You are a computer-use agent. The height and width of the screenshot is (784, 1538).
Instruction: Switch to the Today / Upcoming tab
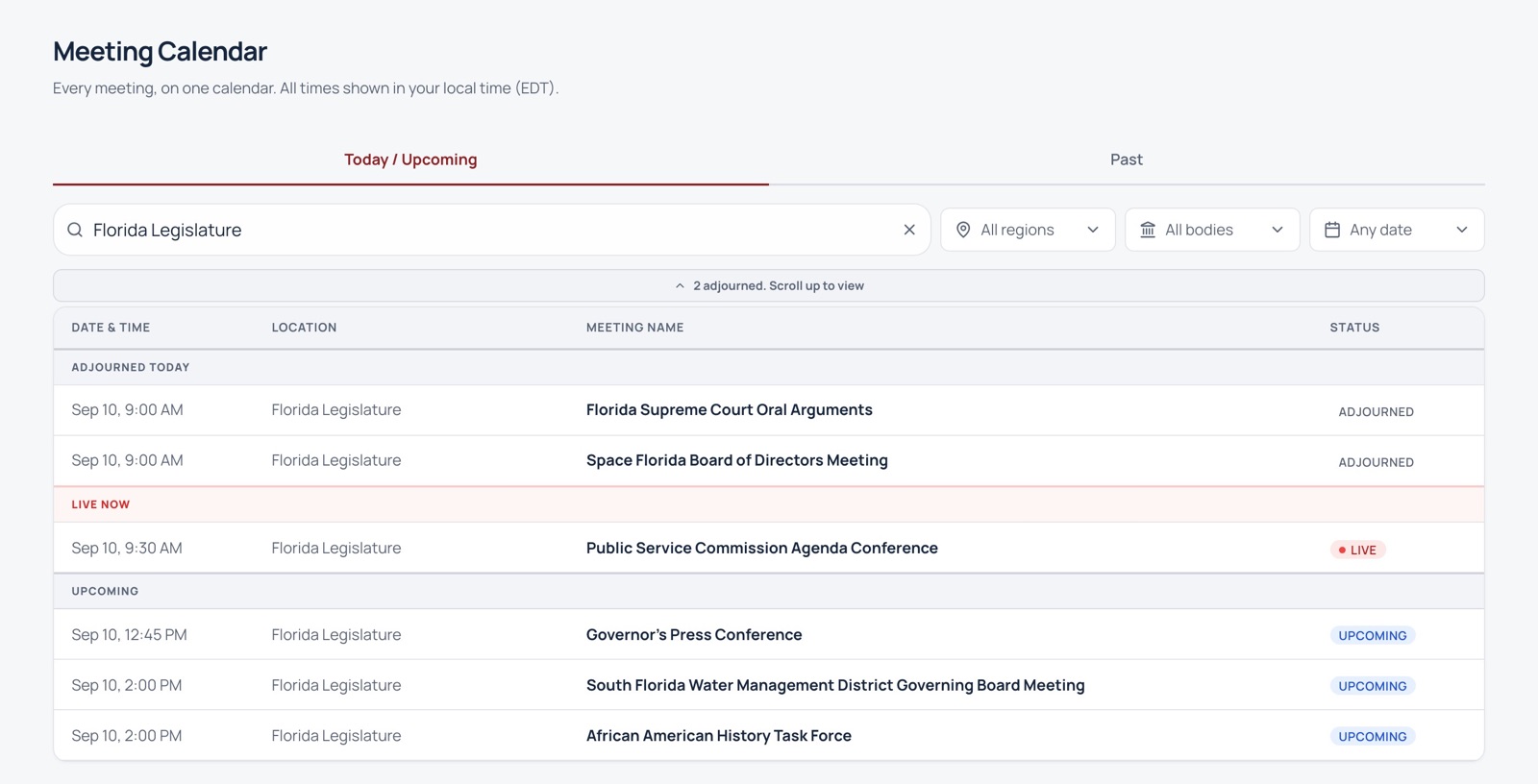tap(410, 159)
